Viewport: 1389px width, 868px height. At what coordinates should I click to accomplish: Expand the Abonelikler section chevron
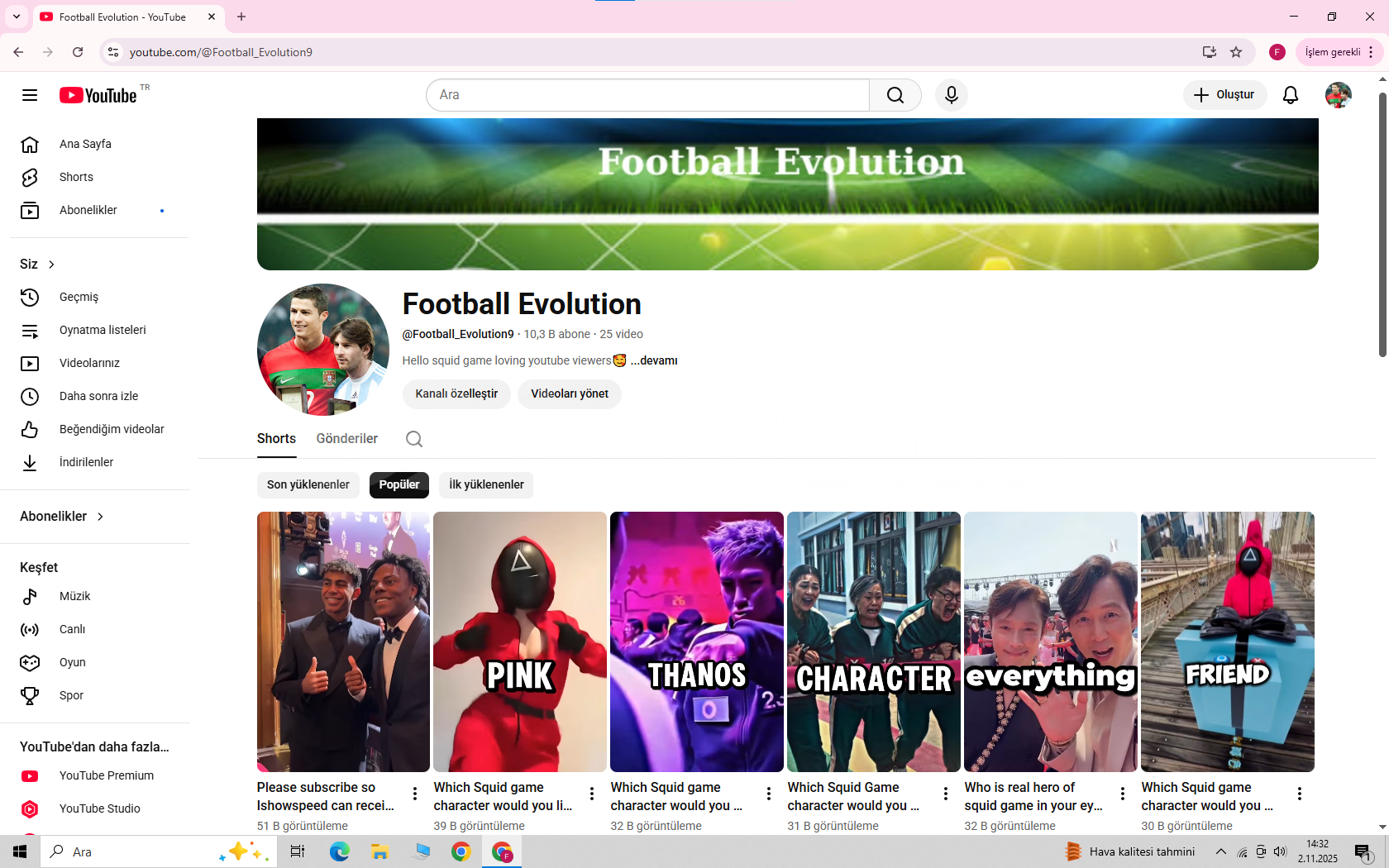[100, 517]
